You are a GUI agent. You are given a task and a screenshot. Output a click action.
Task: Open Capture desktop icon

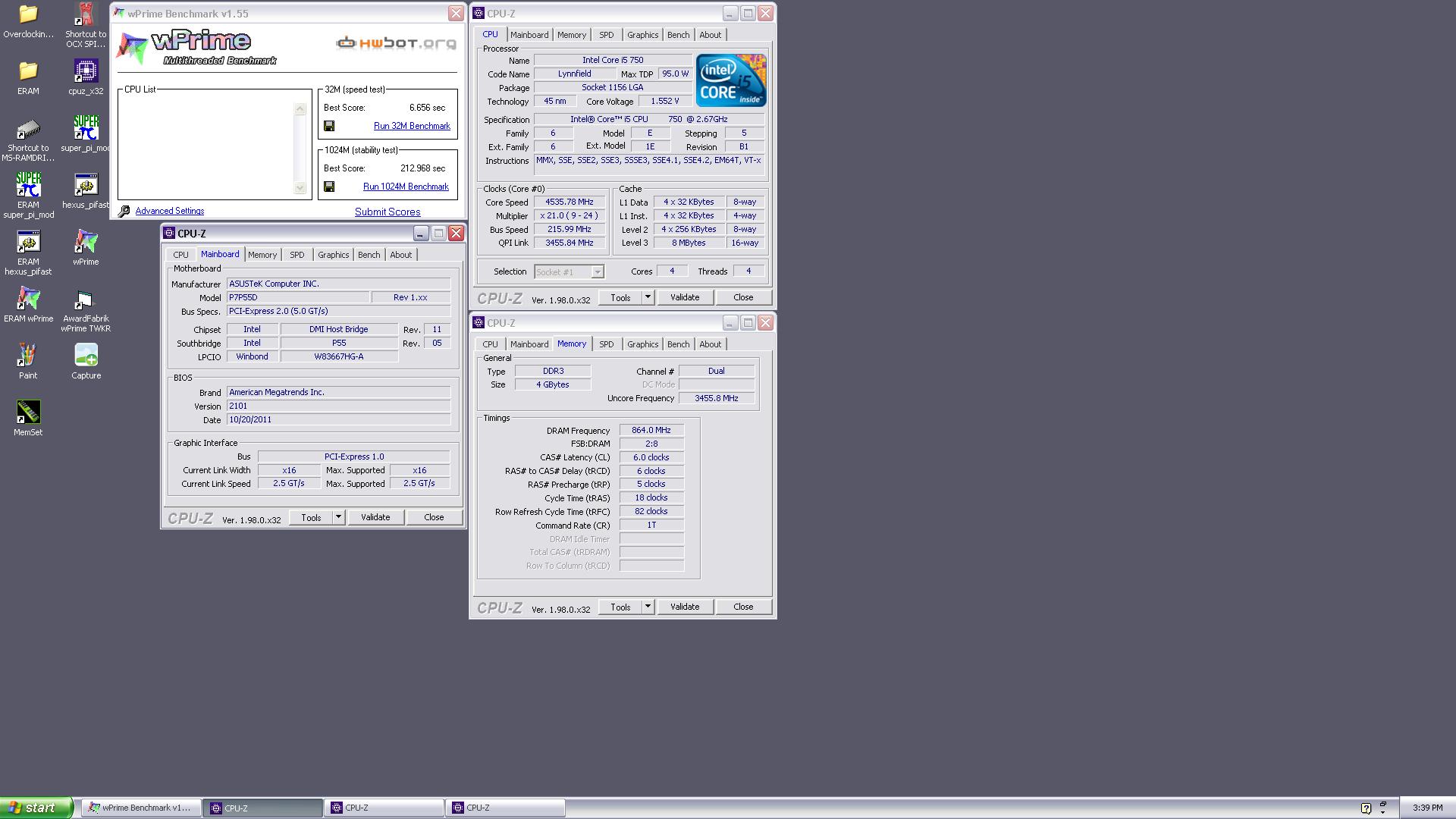(x=86, y=362)
